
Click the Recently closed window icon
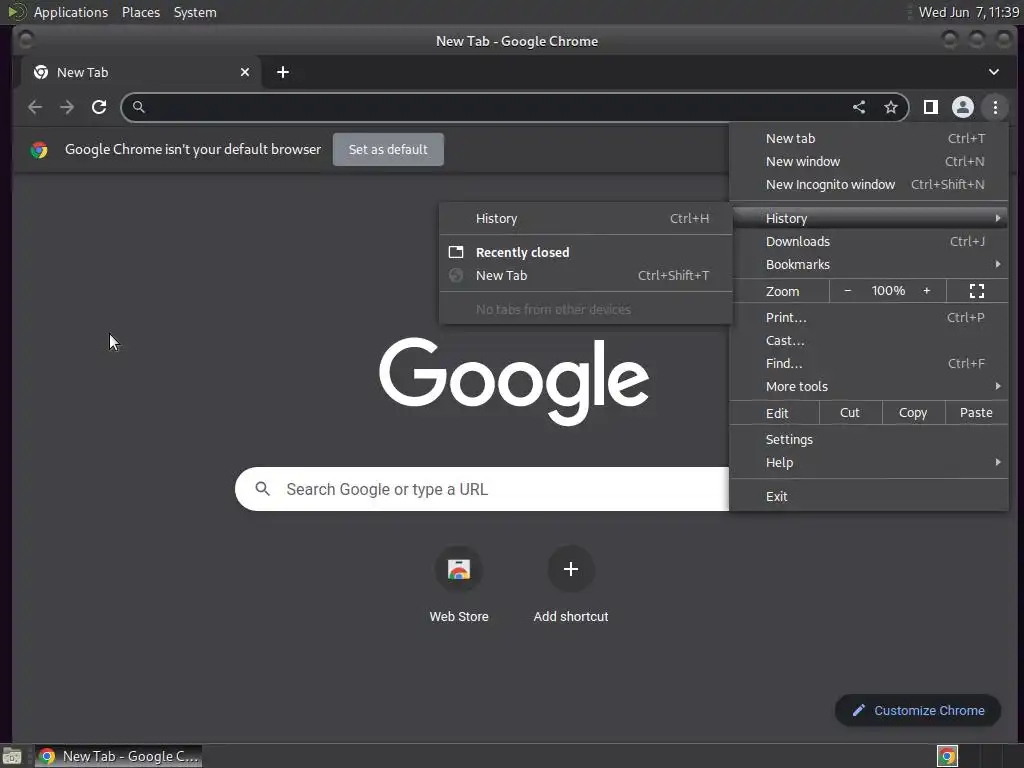(456, 252)
